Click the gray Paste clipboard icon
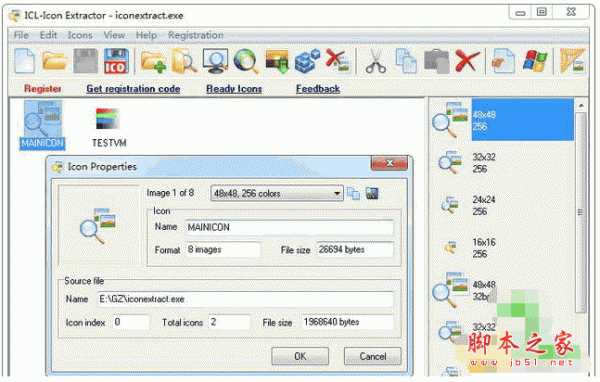 tap(437, 61)
